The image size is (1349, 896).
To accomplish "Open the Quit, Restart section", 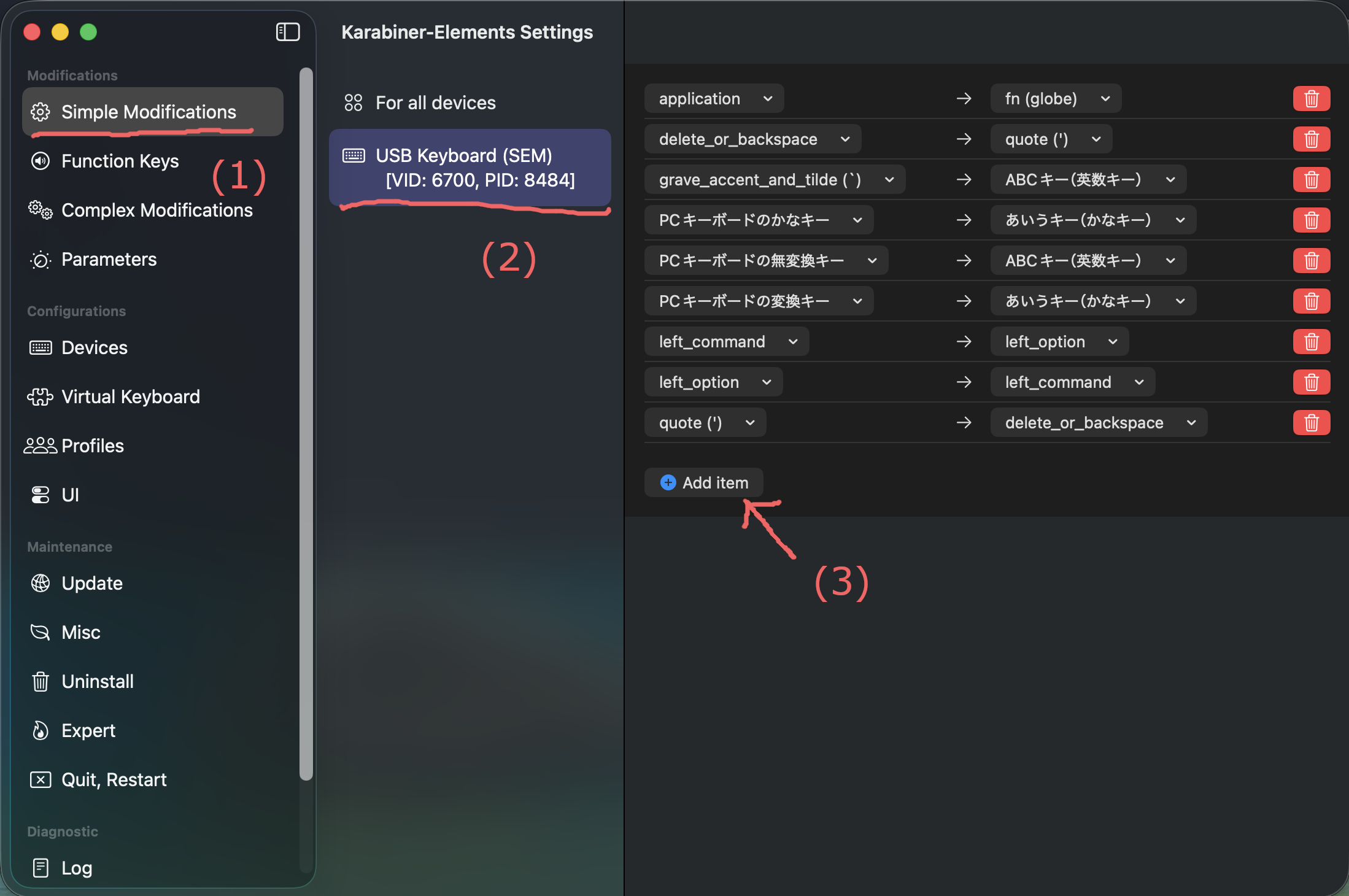I will (153, 779).
